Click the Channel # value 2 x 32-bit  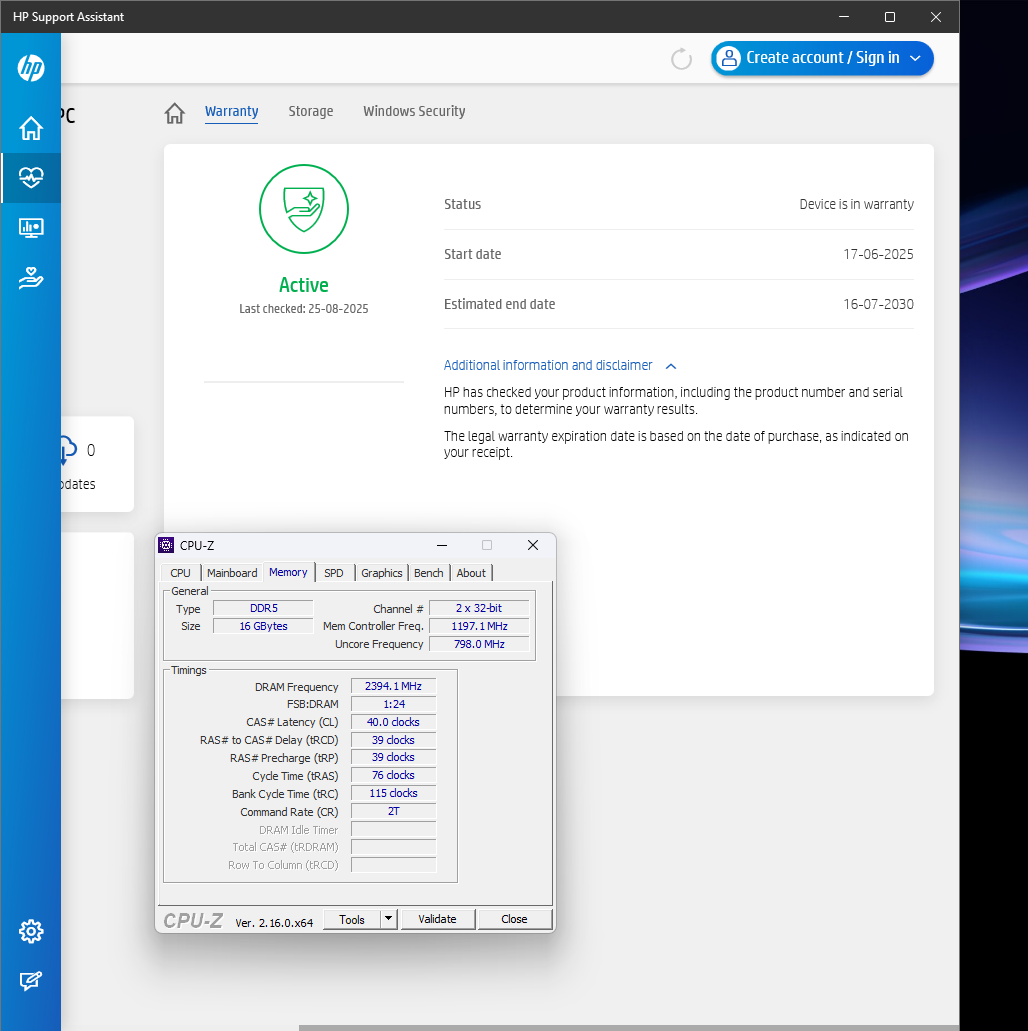[479, 608]
